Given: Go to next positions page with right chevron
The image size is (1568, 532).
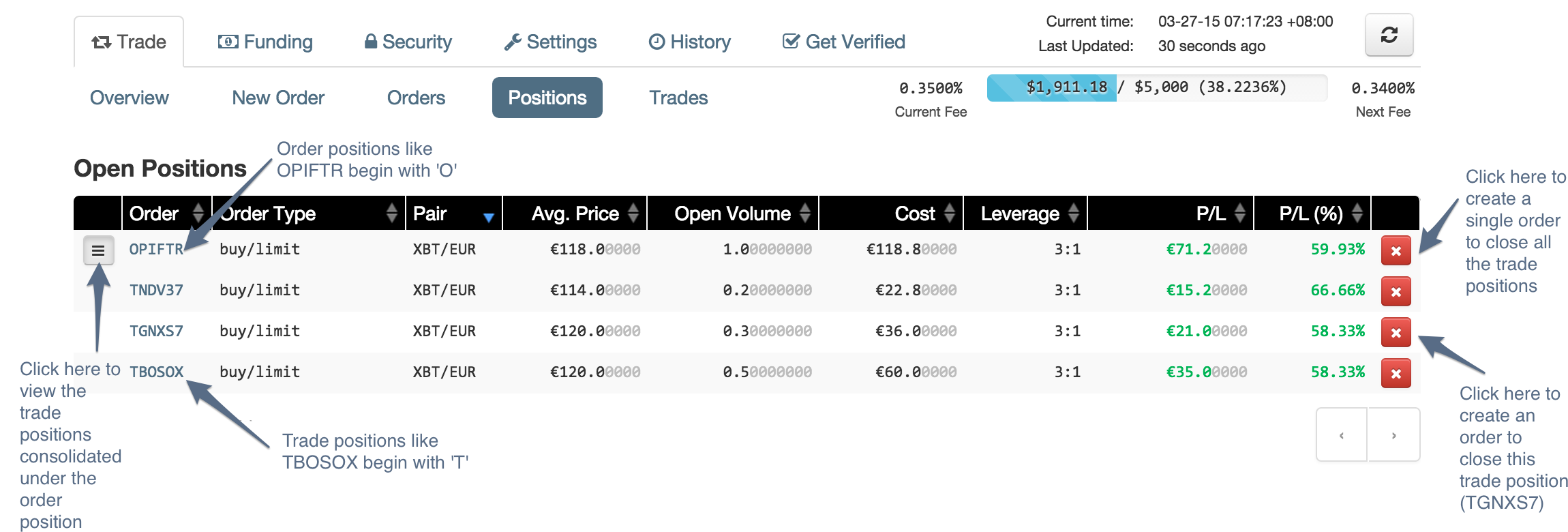Looking at the screenshot, I should point(1393,434).
